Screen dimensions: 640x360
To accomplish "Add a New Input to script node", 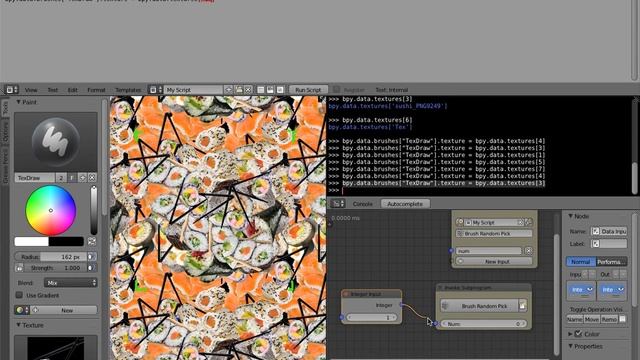I will 494,262.
